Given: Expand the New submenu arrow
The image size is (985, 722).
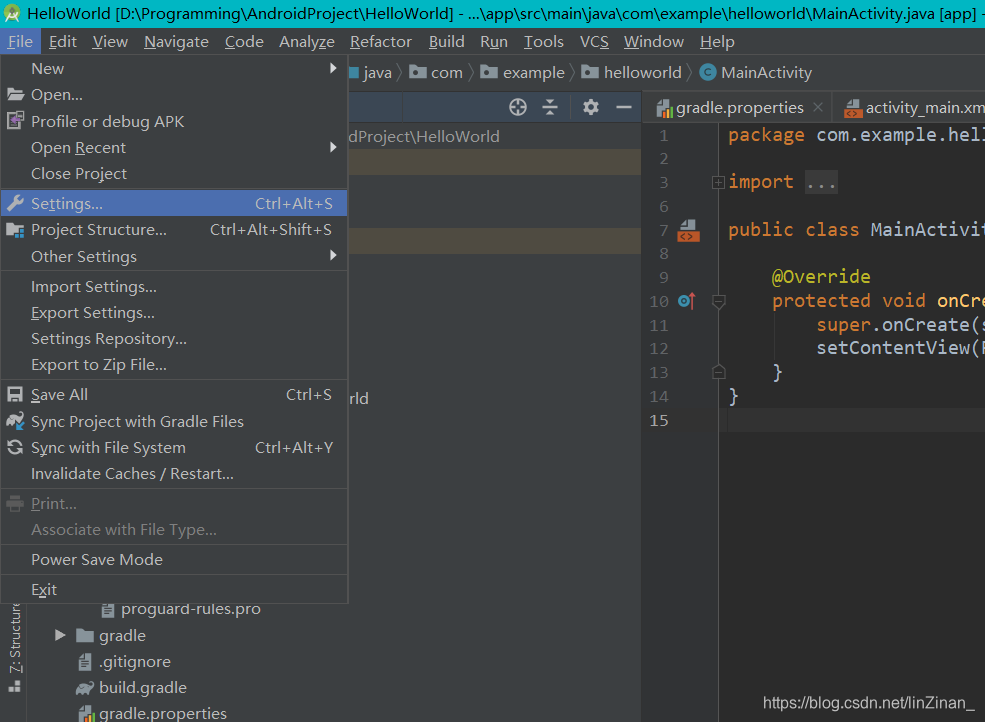Looking at the screenshot, I should click(333, 68).
